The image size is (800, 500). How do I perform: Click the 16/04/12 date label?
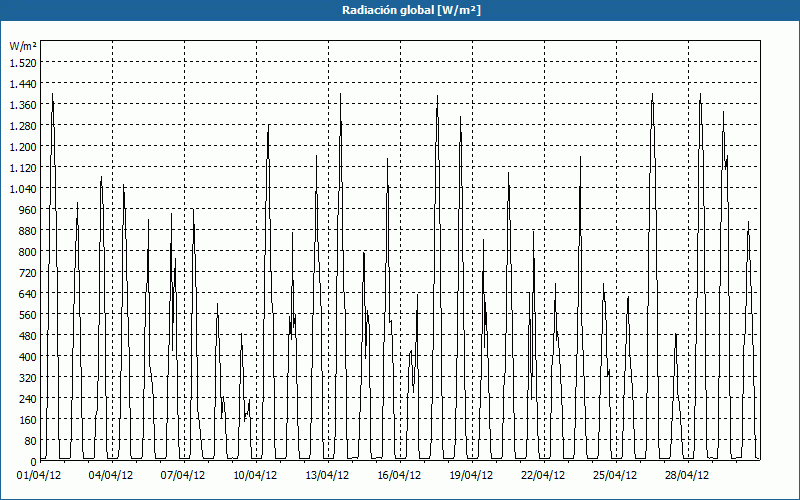pos(399,475)
